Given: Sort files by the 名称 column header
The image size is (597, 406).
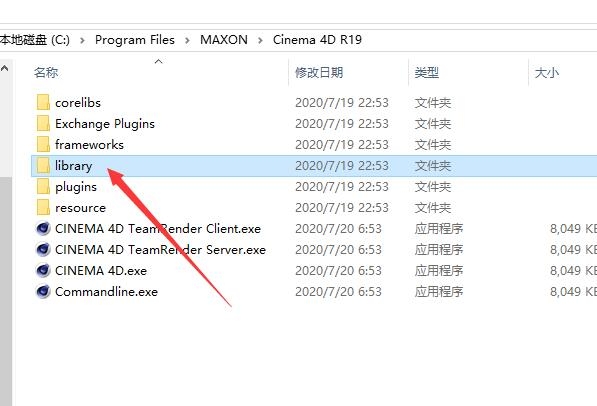Looking at the screenshot, I should coord(46,72).
